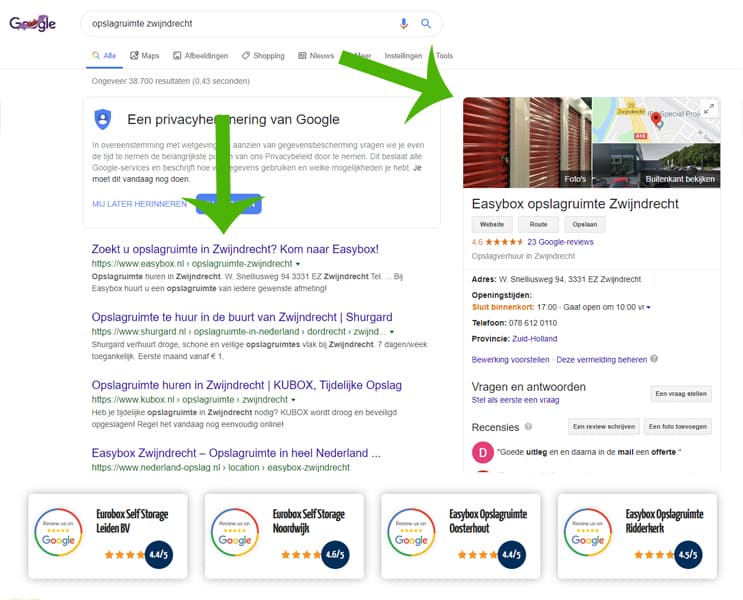Open Buitenkant bekijken street view thumbnail
743x600 pixels.
656,165
